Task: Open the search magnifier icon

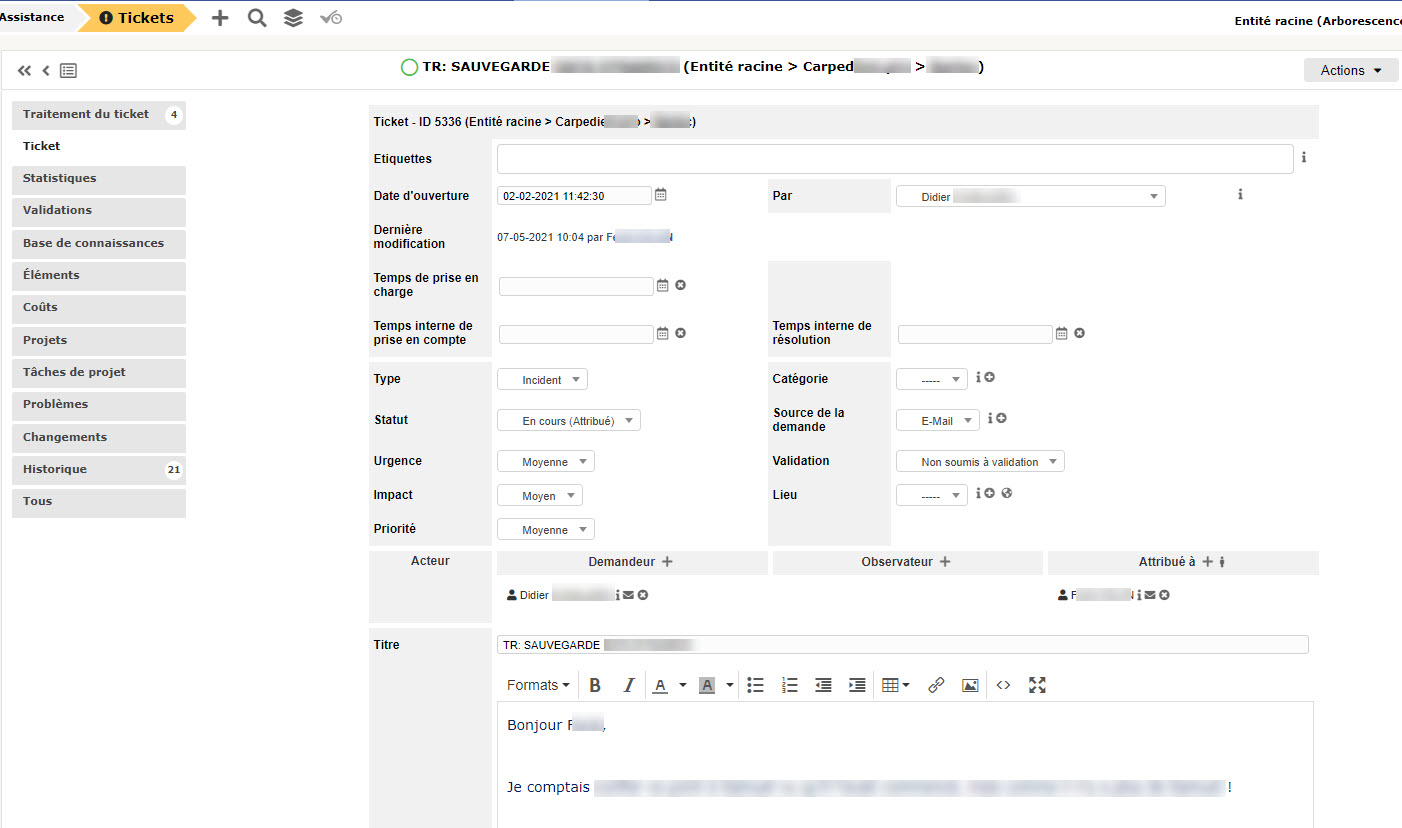Action: (257, 18)
